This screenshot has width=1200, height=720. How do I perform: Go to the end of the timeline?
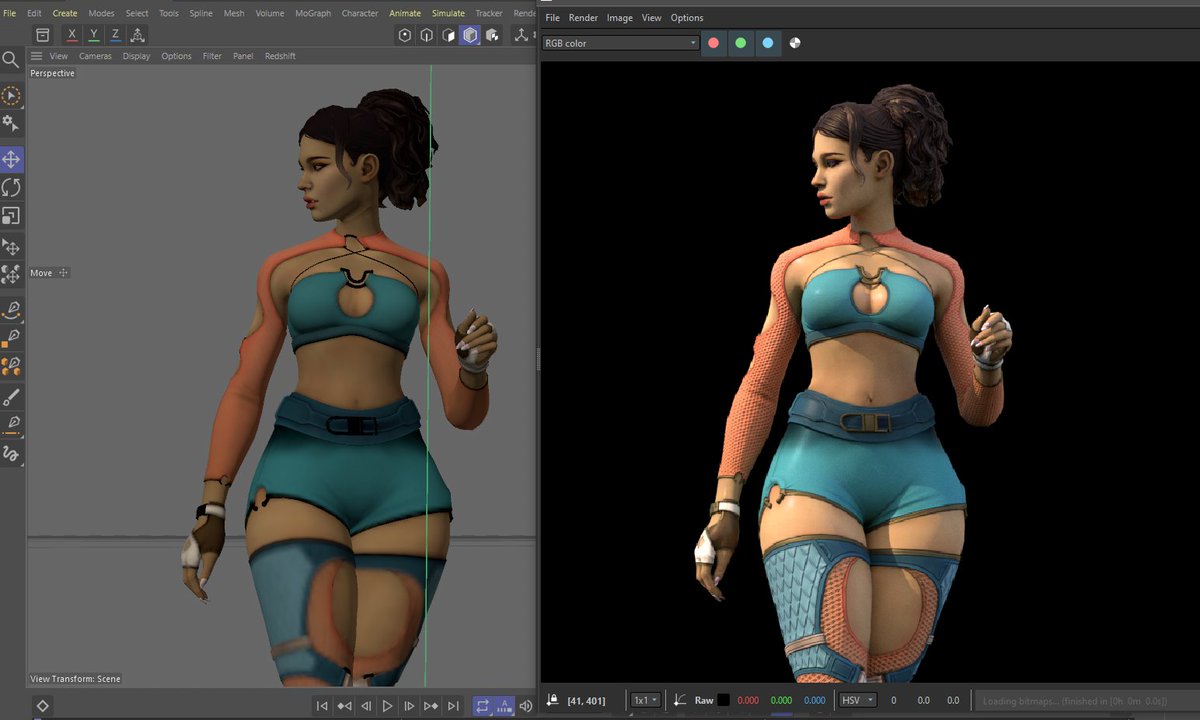click(x=453, y=706)
